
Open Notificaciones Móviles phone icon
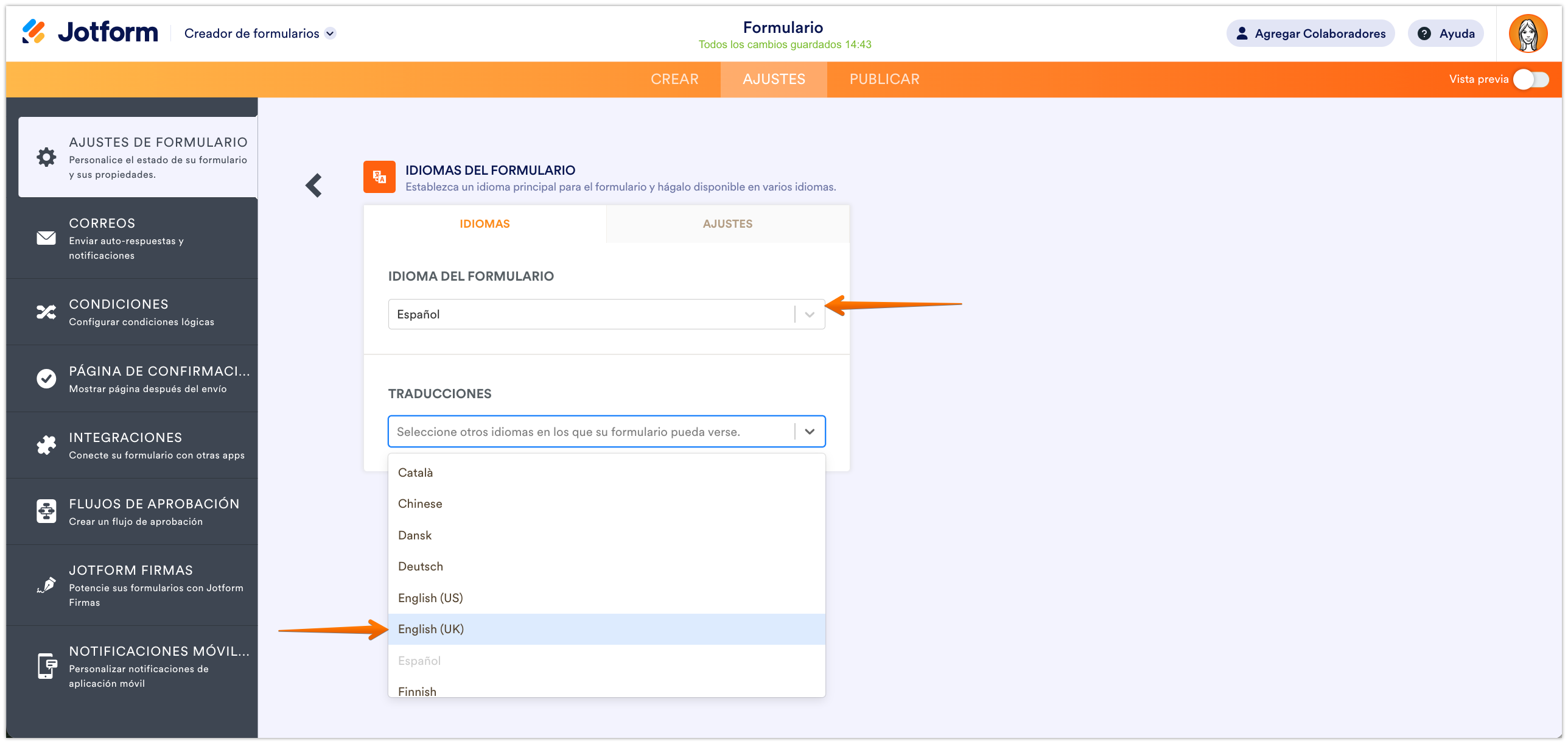[x=47, y=666]
